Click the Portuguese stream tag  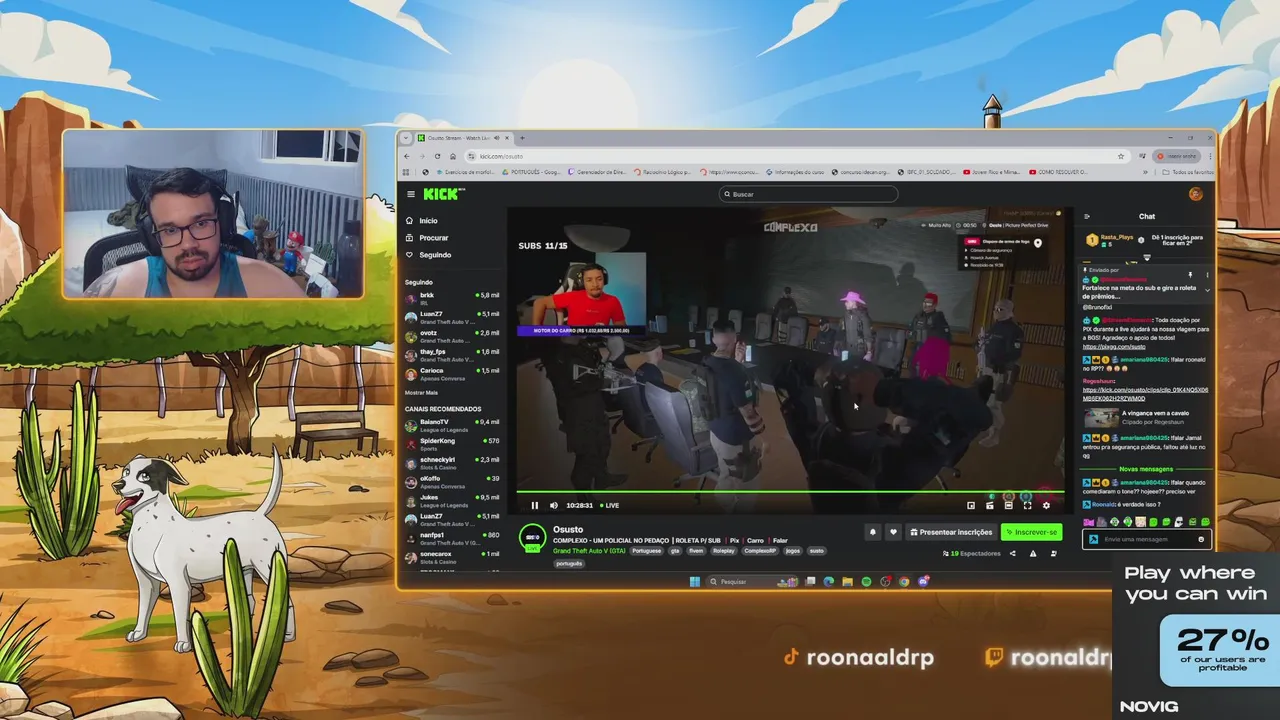(x=646, y=551)
